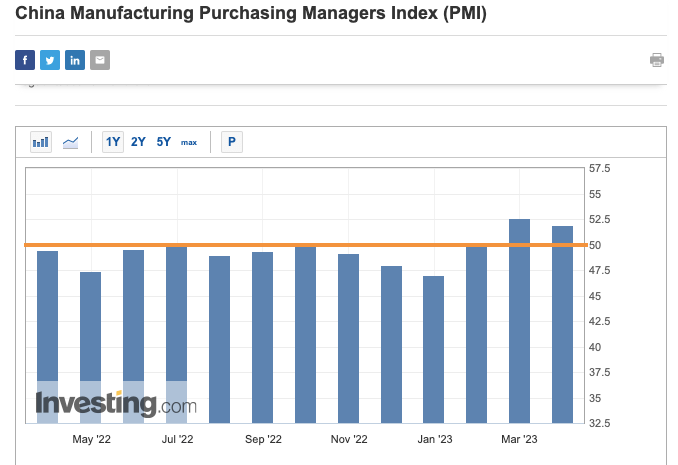Show max time range
Screen dimensions: 678x465
pyautogui.click(x=189, y=142)
